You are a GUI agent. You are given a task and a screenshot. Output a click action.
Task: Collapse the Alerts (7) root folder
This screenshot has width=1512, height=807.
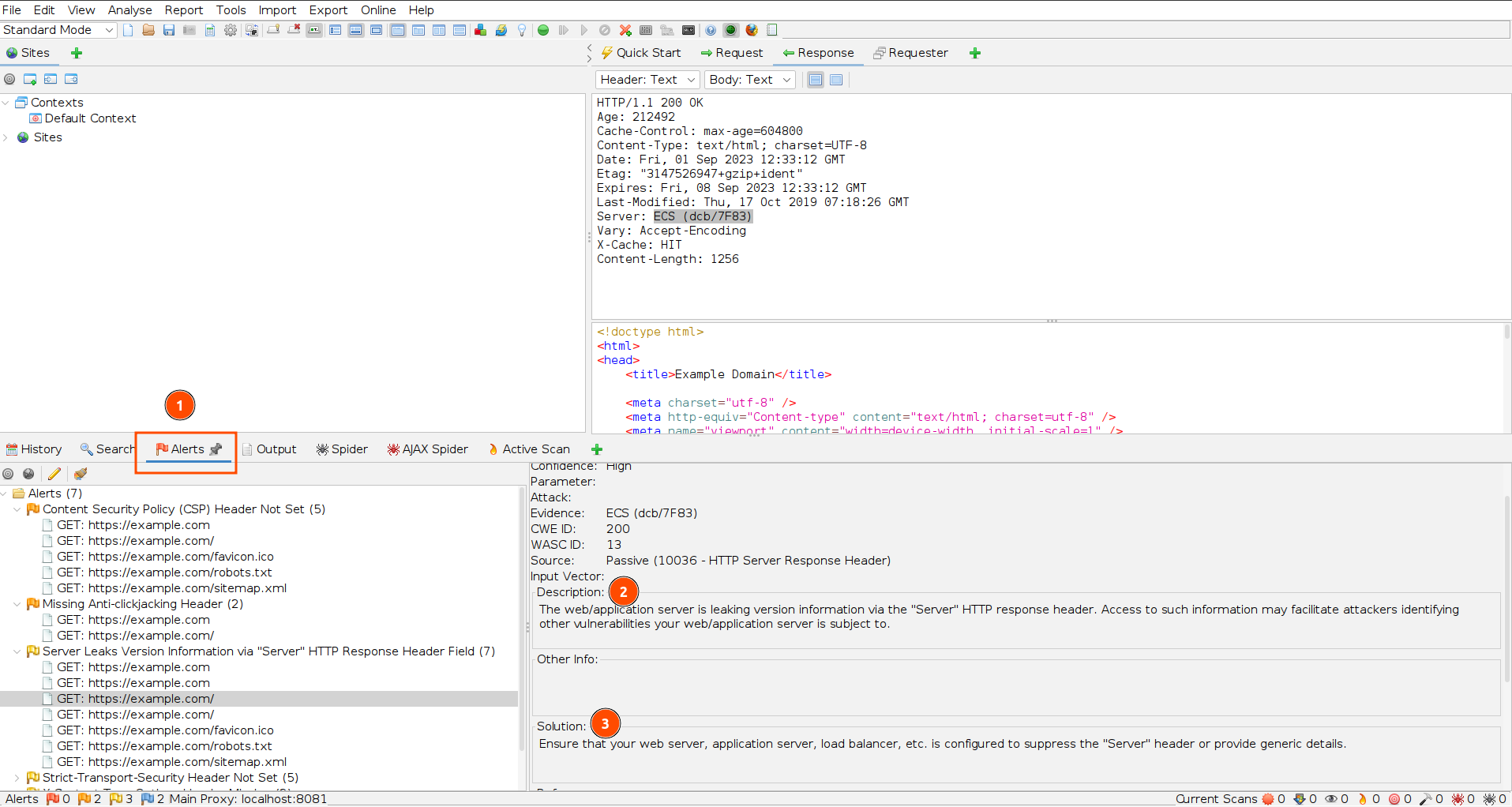[x=5, y=494]
